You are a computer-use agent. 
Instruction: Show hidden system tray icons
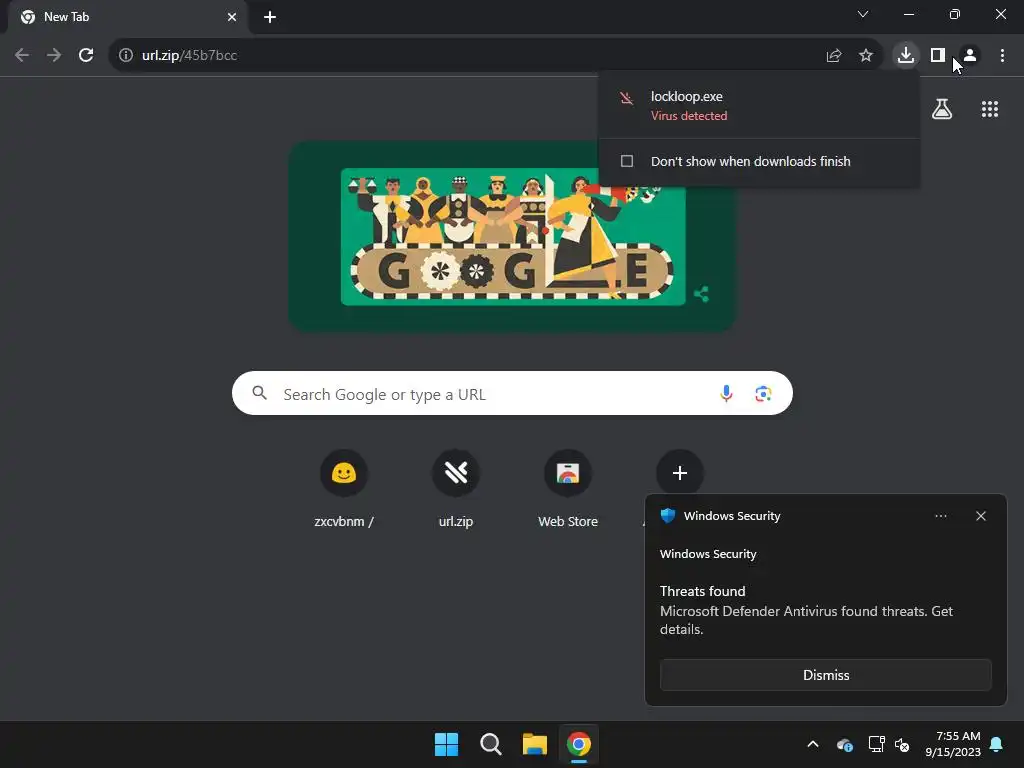click(813, 744)
